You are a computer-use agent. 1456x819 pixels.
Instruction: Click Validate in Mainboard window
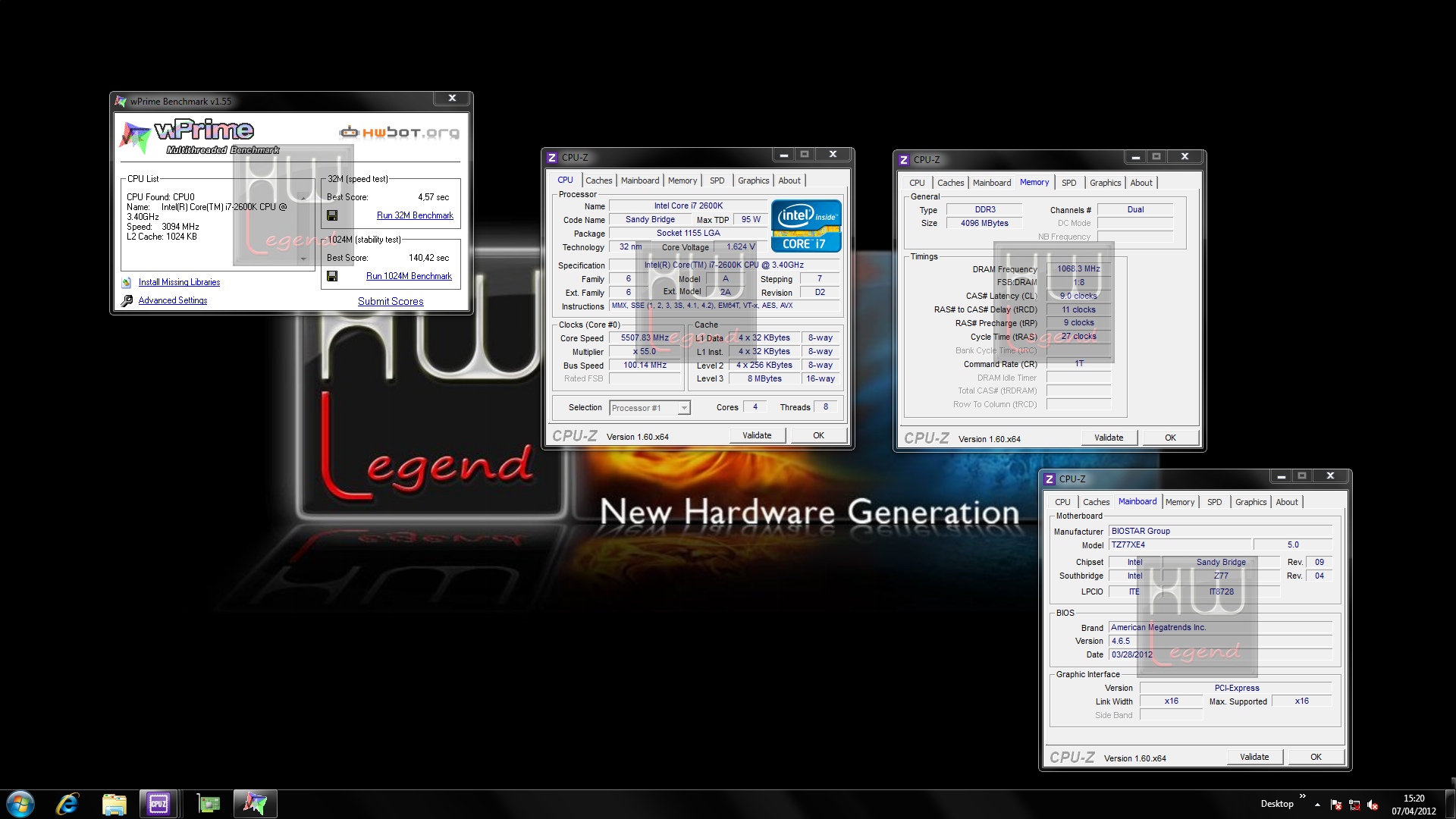coord(1254,757)
